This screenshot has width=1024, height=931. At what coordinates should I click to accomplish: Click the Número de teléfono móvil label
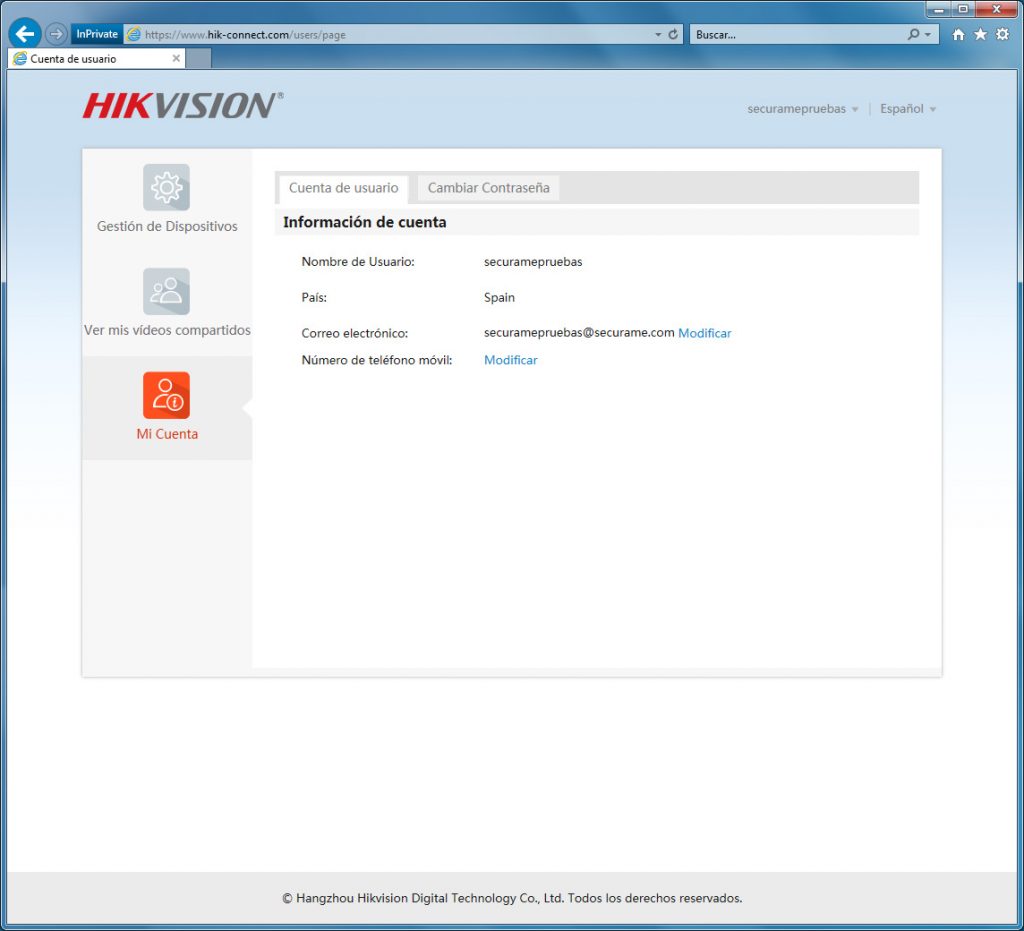pyautogui.click(x=377, y=360)
